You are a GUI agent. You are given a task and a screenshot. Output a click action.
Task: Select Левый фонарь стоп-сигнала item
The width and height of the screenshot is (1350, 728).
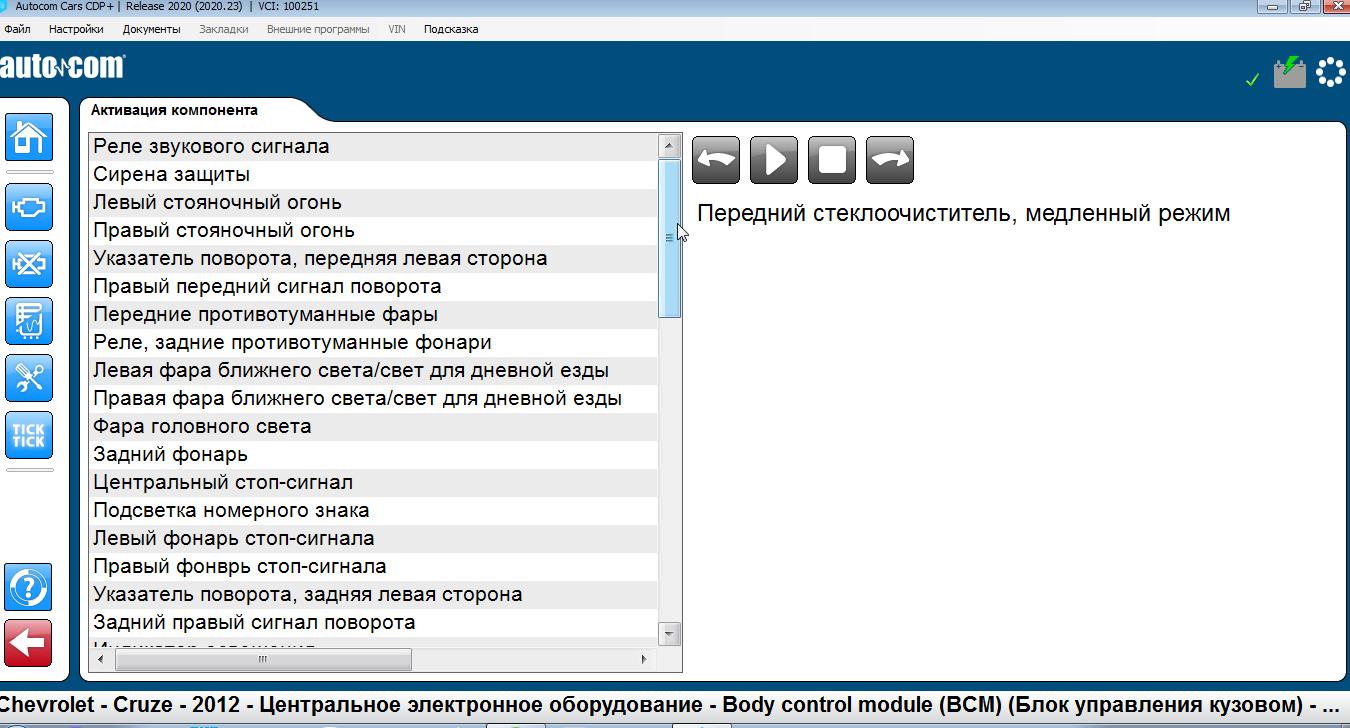click(x=374, y=538)
